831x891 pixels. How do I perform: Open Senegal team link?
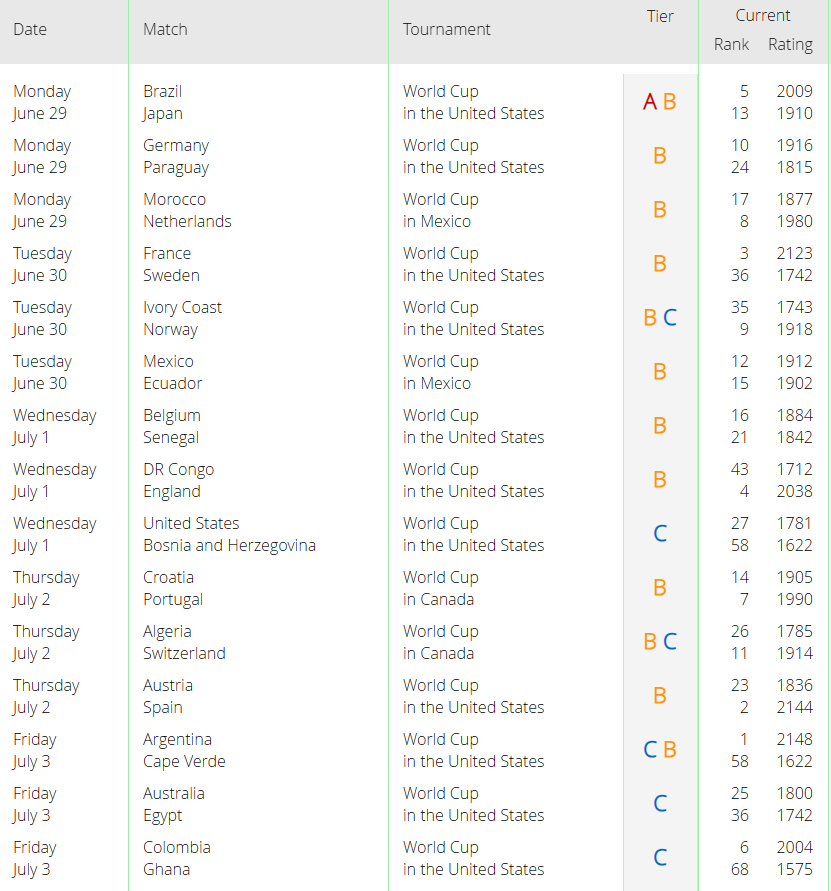coord(171,438)
